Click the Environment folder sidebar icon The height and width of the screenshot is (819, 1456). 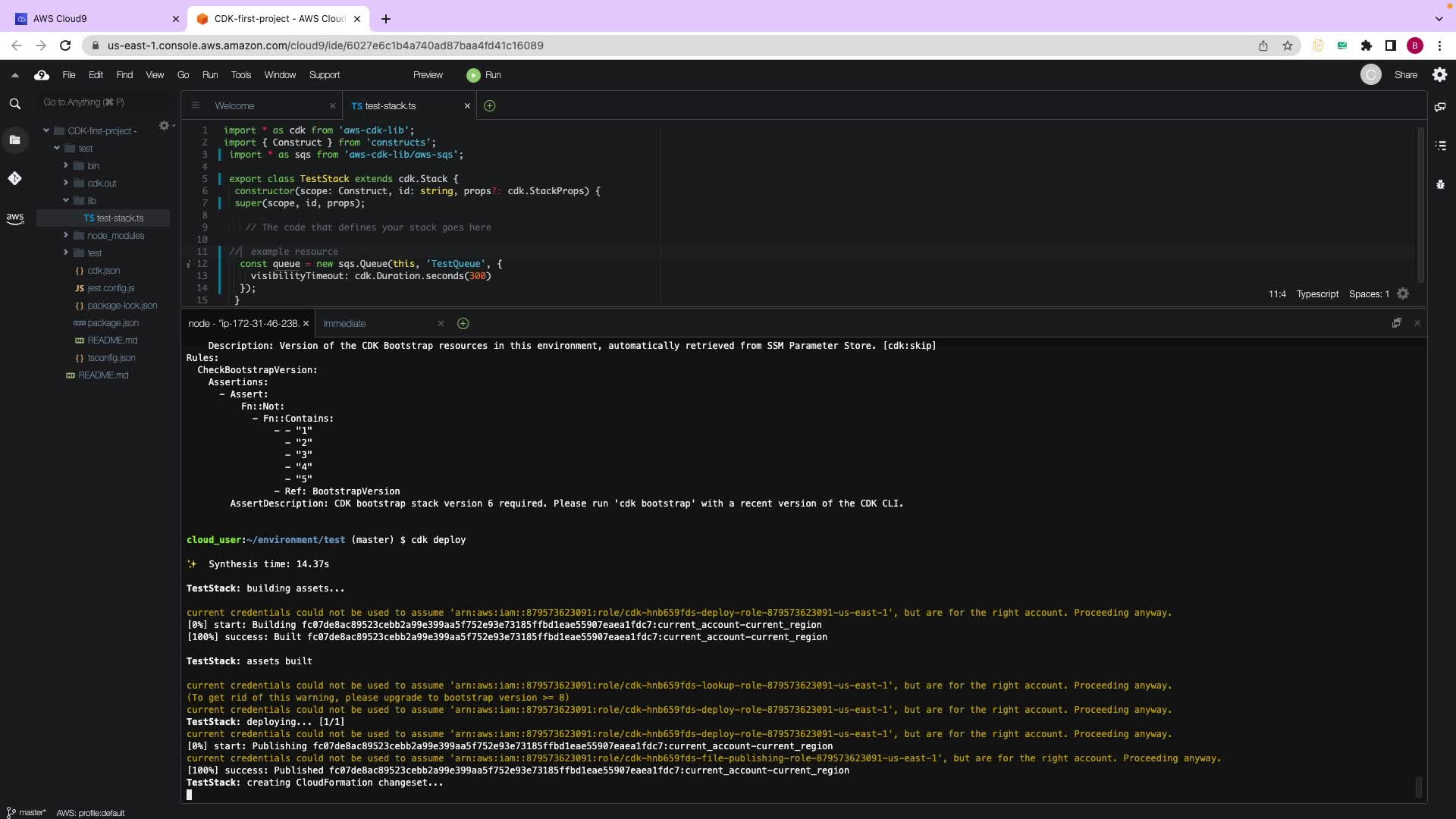point(14,140)
